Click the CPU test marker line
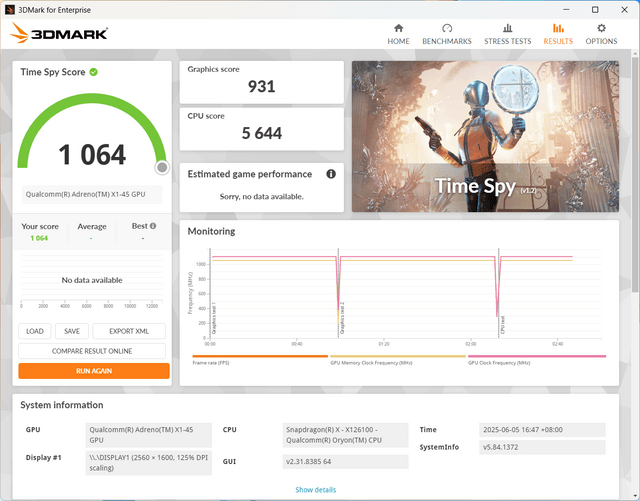The width and height of the screenshot is (640, 501). (x=498, y=293)
